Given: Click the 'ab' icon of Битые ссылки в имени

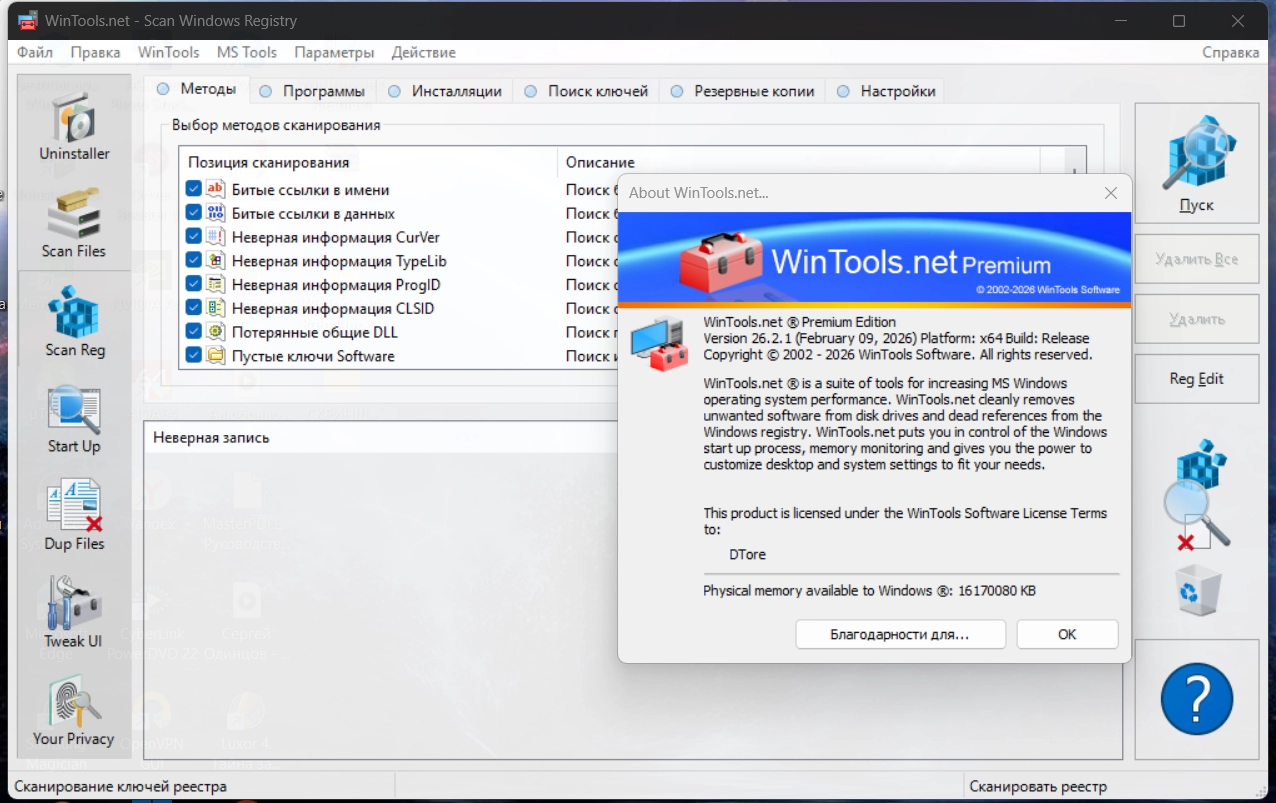Looking at the screenshot, I should (x=216, y=189).
